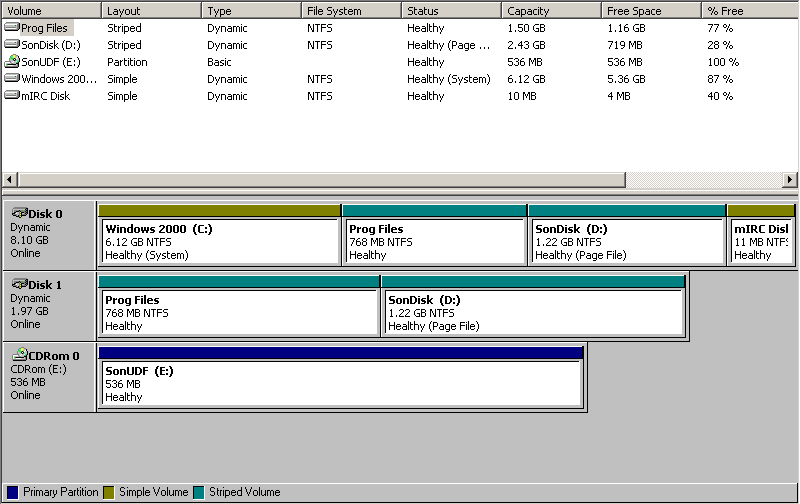Select the Windows 2000 volume icon in list
800x504 pixels.
point(12,79)
